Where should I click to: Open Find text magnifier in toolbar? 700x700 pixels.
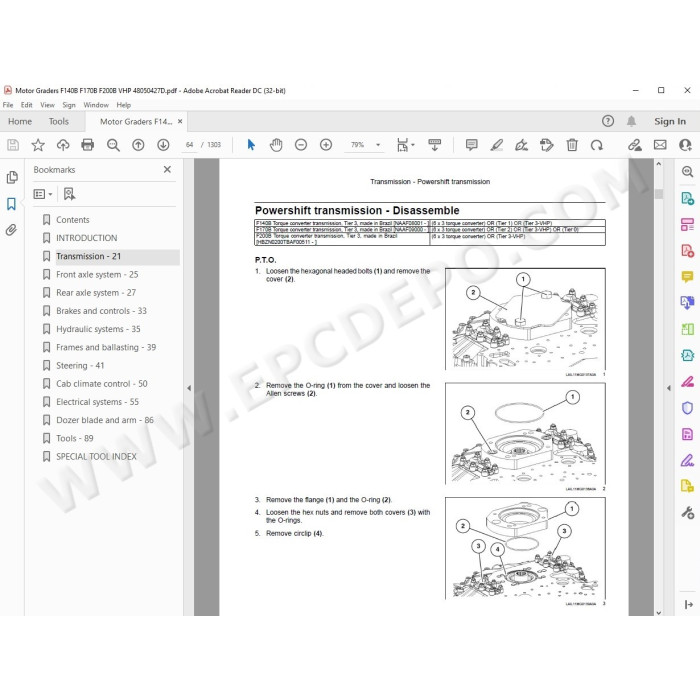(113, 145)
